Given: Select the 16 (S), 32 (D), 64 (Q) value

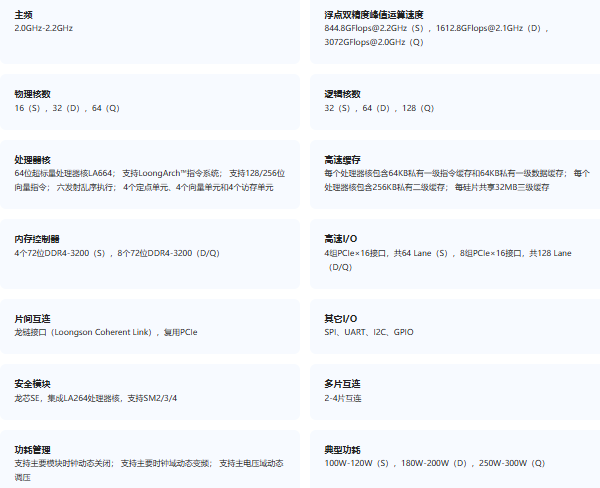Looking at the screenshot, I should pos(67,107).
